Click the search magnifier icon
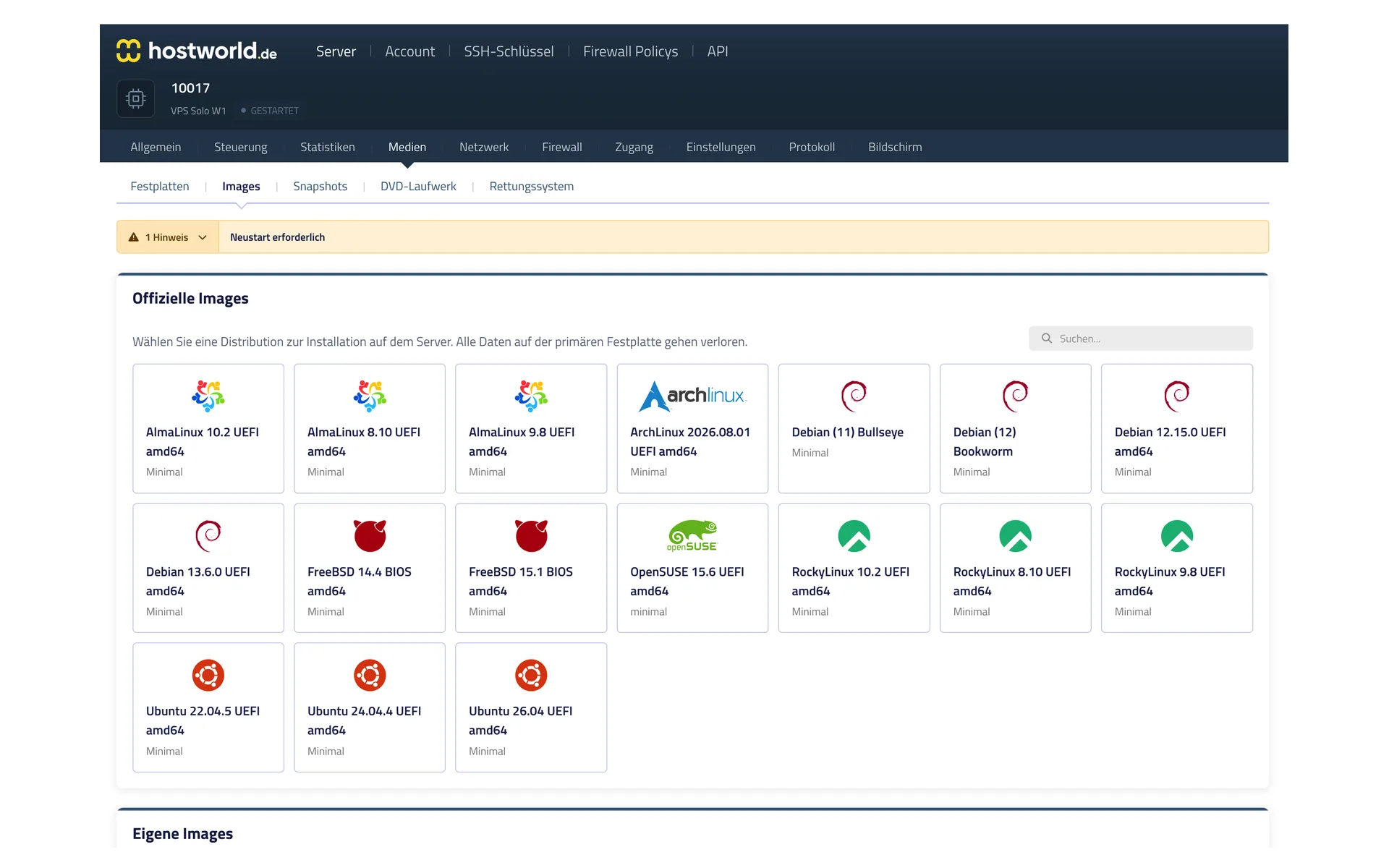The width and height of the screenshot is (1389, 868). click(1046, 339)
